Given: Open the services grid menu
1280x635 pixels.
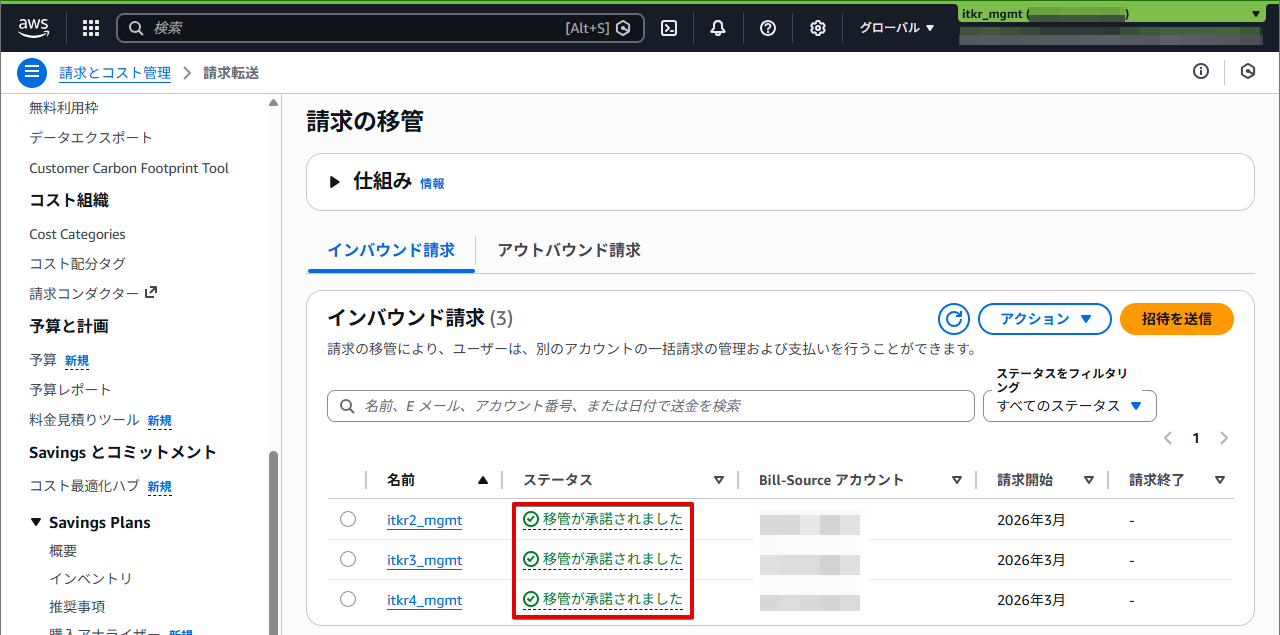Looking at the screenshot, I should click(x=91, y=28).
